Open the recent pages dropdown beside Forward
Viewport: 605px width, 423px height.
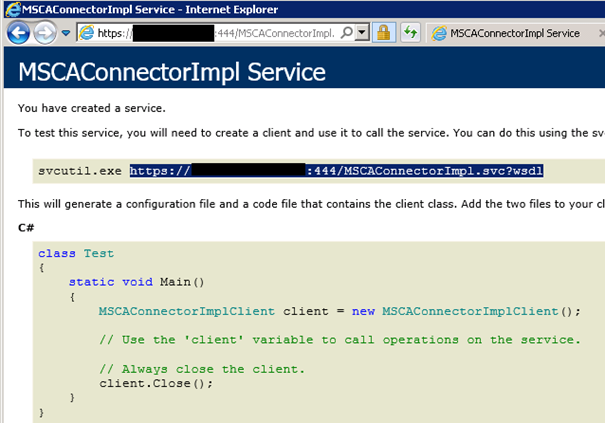[x=65, y=33]
